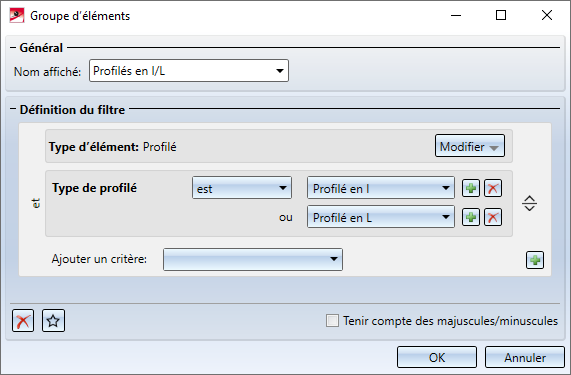The image size is (571, 375).
Task: Collapse the Général section
Action: tap(13, 48)
